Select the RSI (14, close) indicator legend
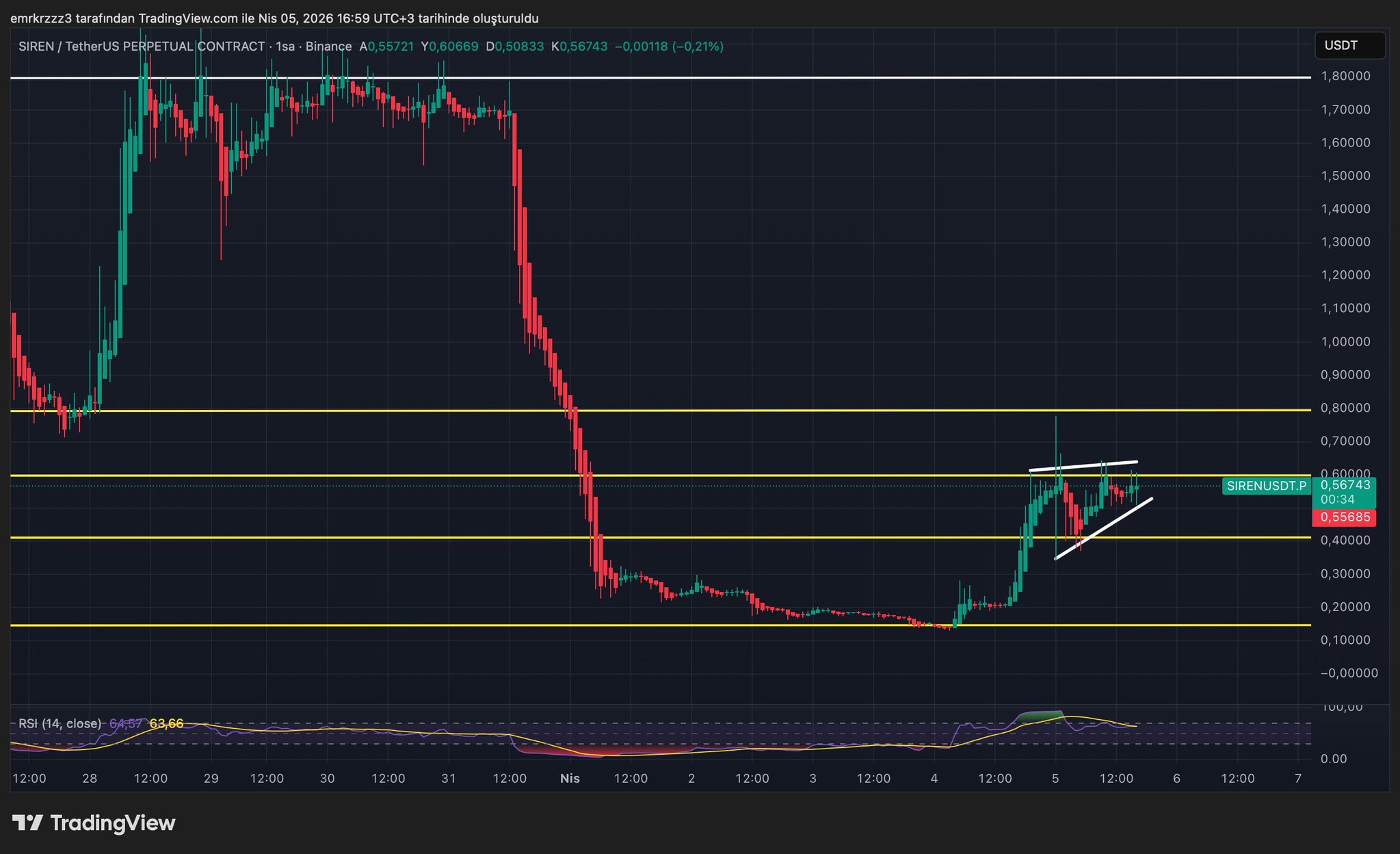This screenshot has height=854, width=1400. pos(60,723)
